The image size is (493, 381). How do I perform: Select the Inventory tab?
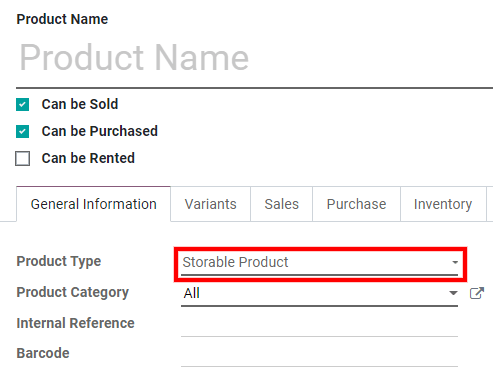(x=443, y=204)
